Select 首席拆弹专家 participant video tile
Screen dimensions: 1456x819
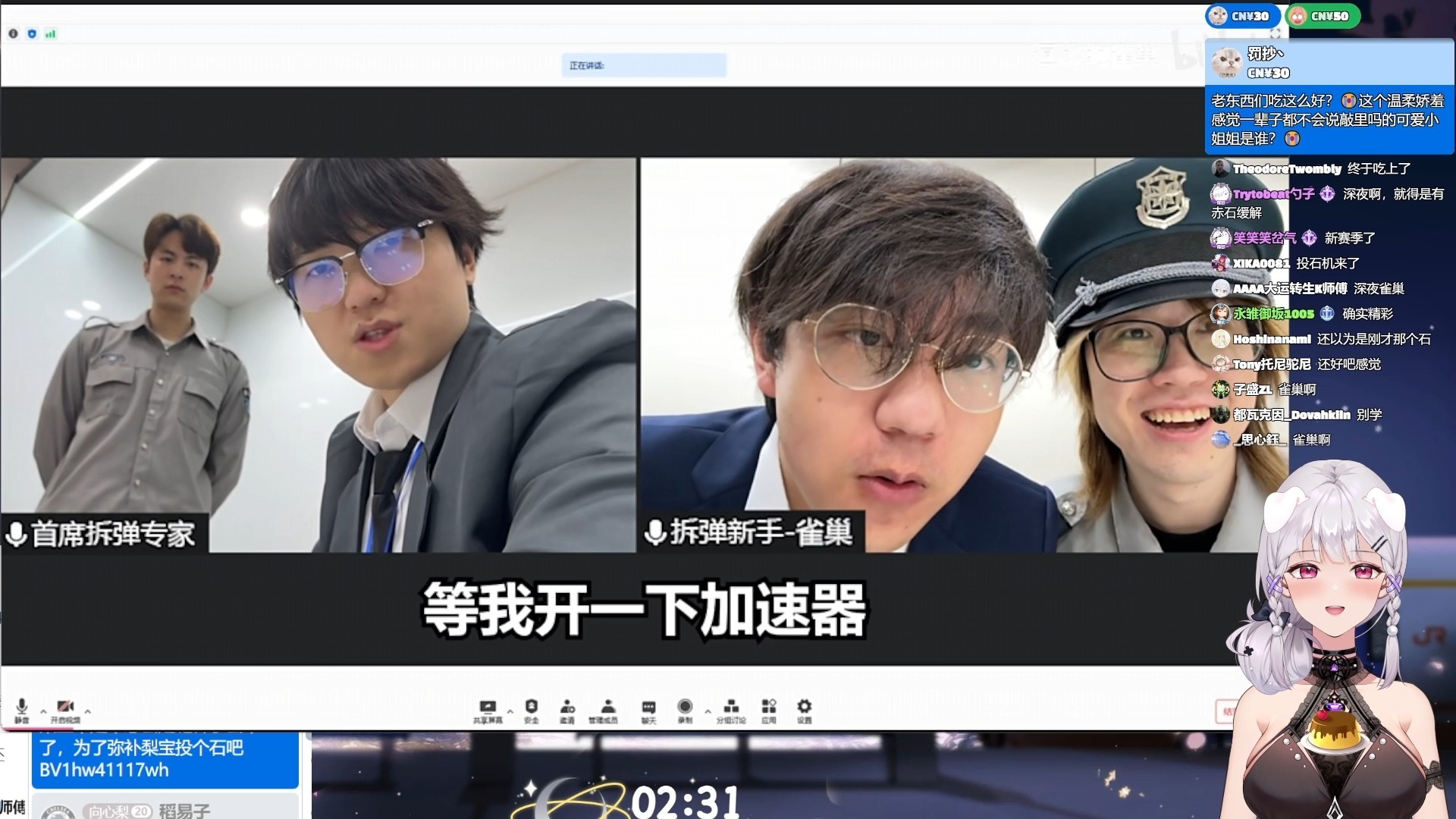point(318,354)
